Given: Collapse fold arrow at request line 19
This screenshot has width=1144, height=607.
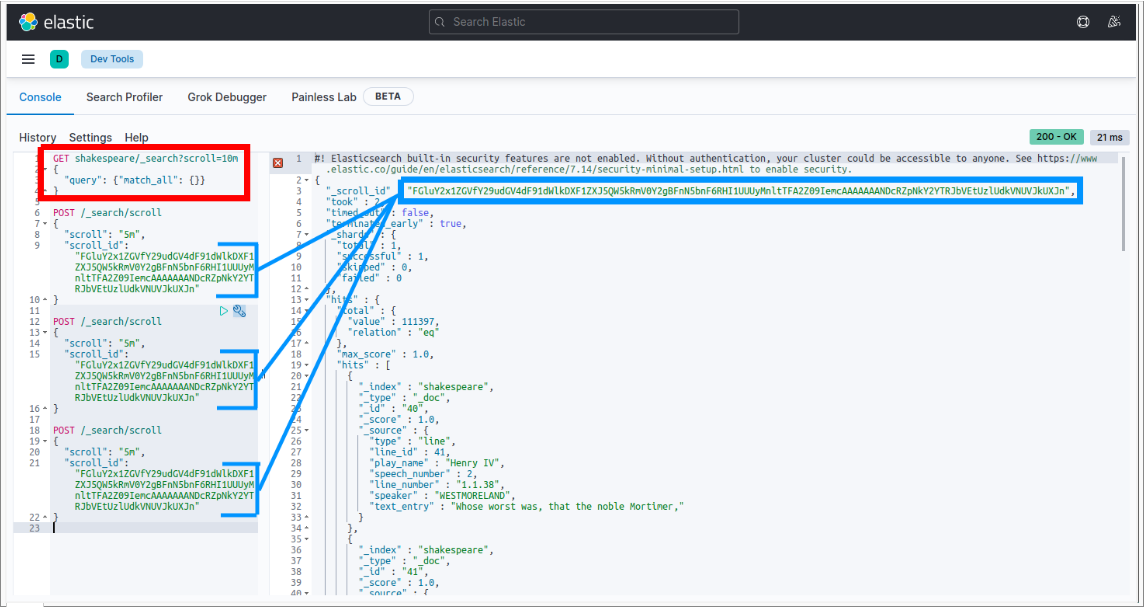Looking at the screenshot, I should click(x=45, y=441).
